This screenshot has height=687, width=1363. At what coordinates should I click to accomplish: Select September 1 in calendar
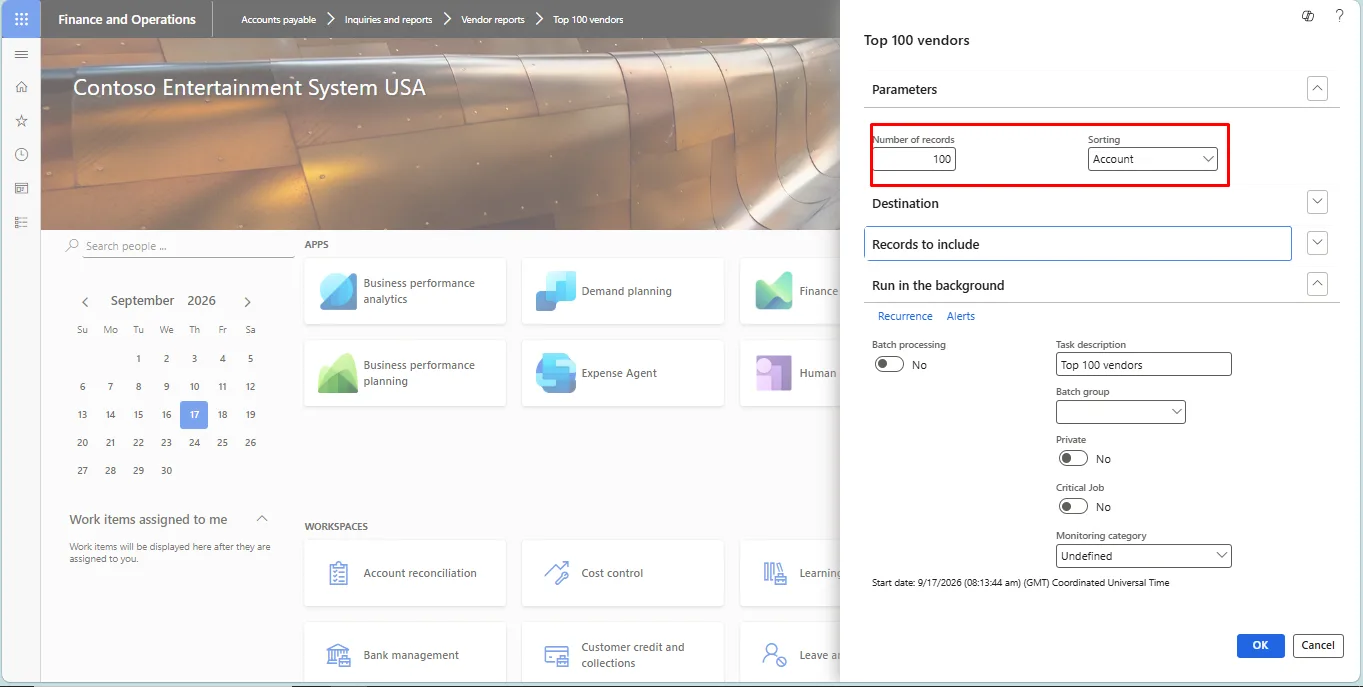(138, 358)
